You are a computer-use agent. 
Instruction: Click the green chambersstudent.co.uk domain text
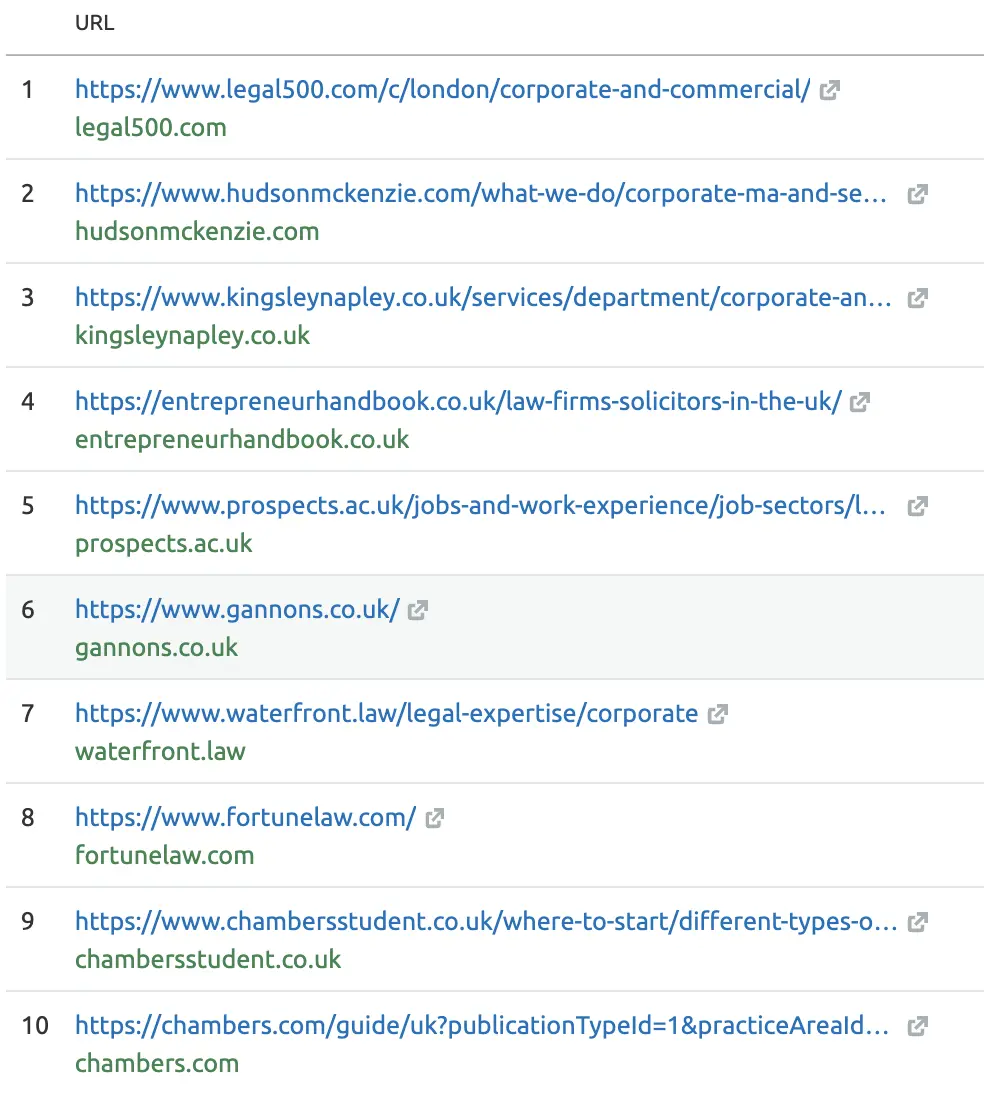pos(208,959)
